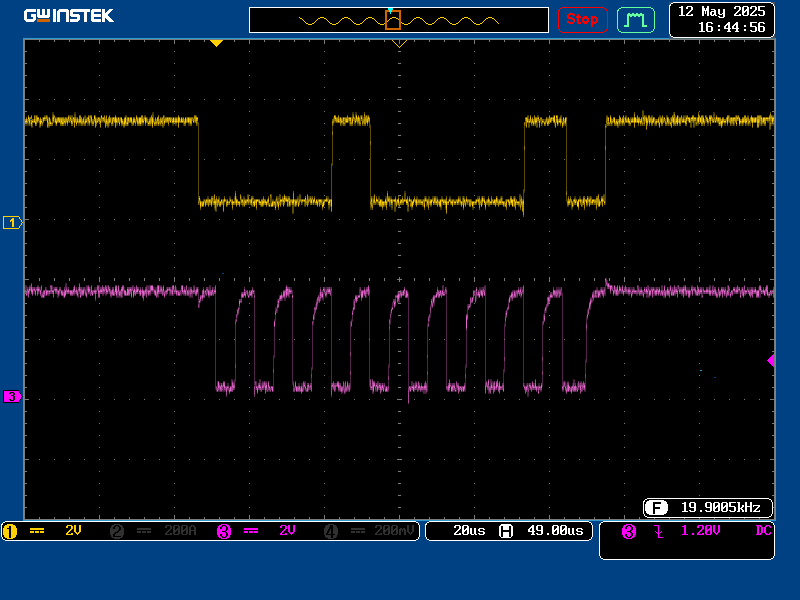Viewport: 800px width, 600px height.
Task: Click the cyan trigger marker above overview
Action: pyautogui.click(x=390, y=10)
